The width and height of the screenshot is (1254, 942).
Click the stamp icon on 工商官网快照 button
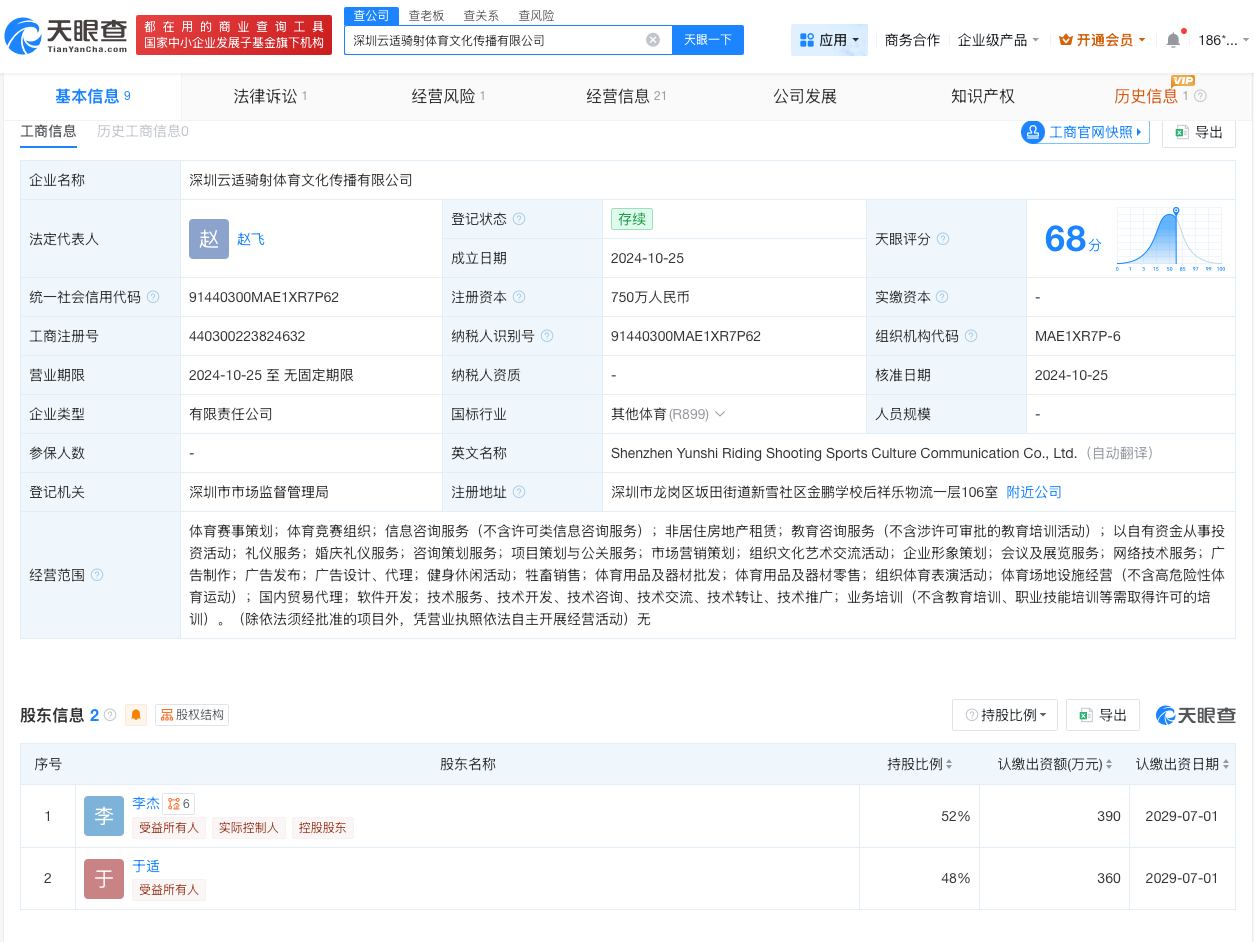1033,131
